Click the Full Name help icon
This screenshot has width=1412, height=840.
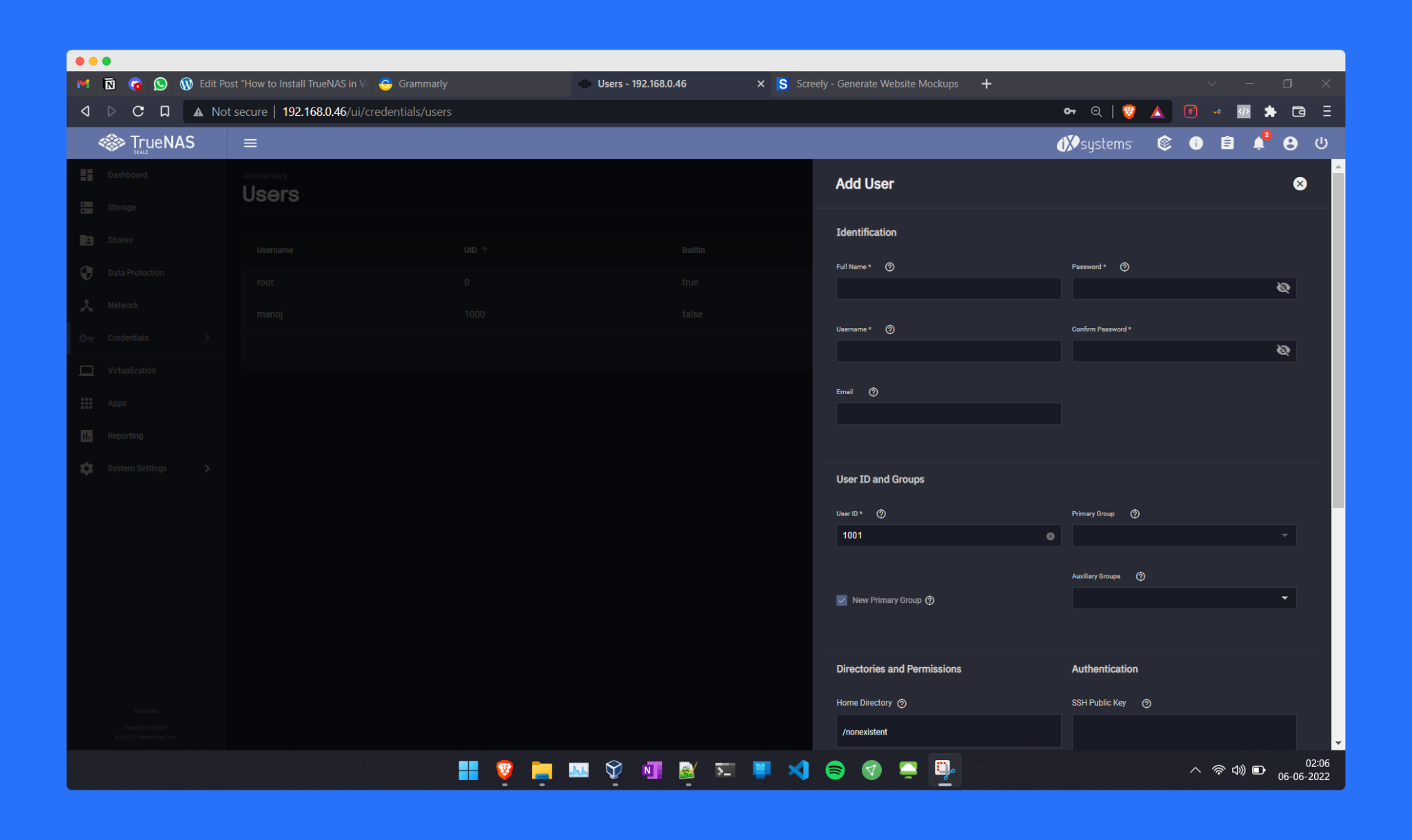(x=889, y=267)
